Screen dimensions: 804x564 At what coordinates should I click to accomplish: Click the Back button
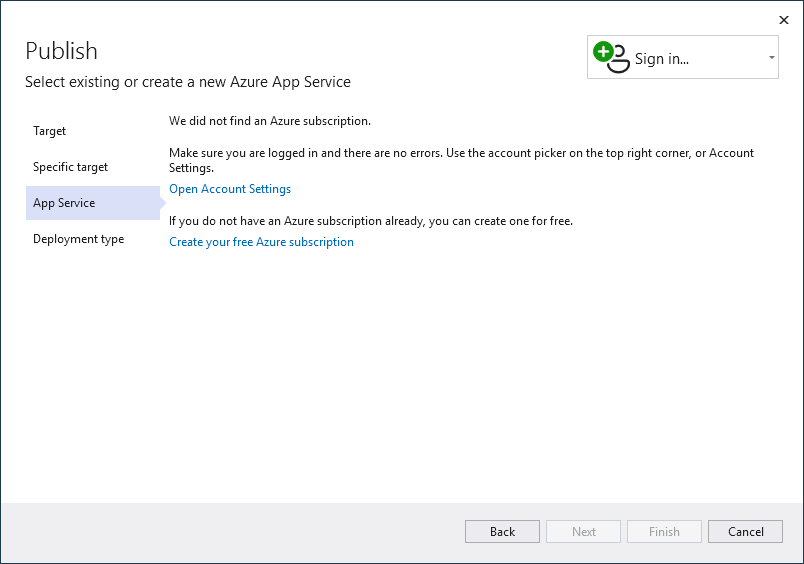(502, 532)
